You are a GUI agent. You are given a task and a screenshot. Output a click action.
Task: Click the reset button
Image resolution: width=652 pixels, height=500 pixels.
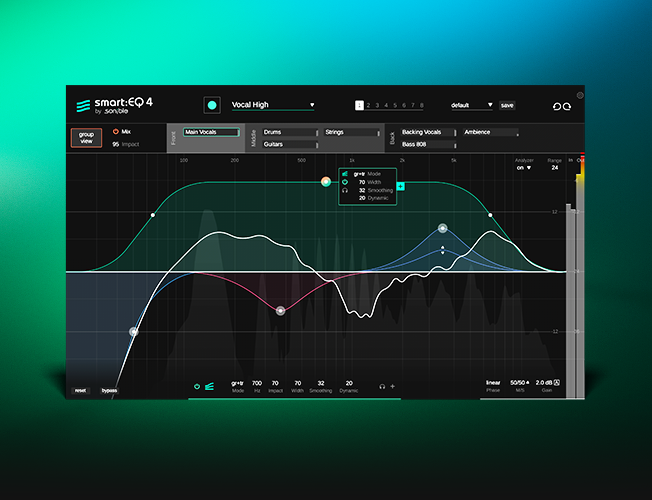point(80,390)
